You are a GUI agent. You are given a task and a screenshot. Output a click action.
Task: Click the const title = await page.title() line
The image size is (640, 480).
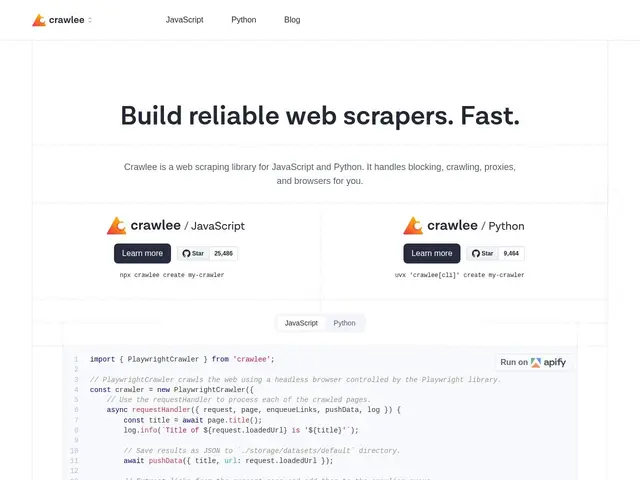click(193, 420)
